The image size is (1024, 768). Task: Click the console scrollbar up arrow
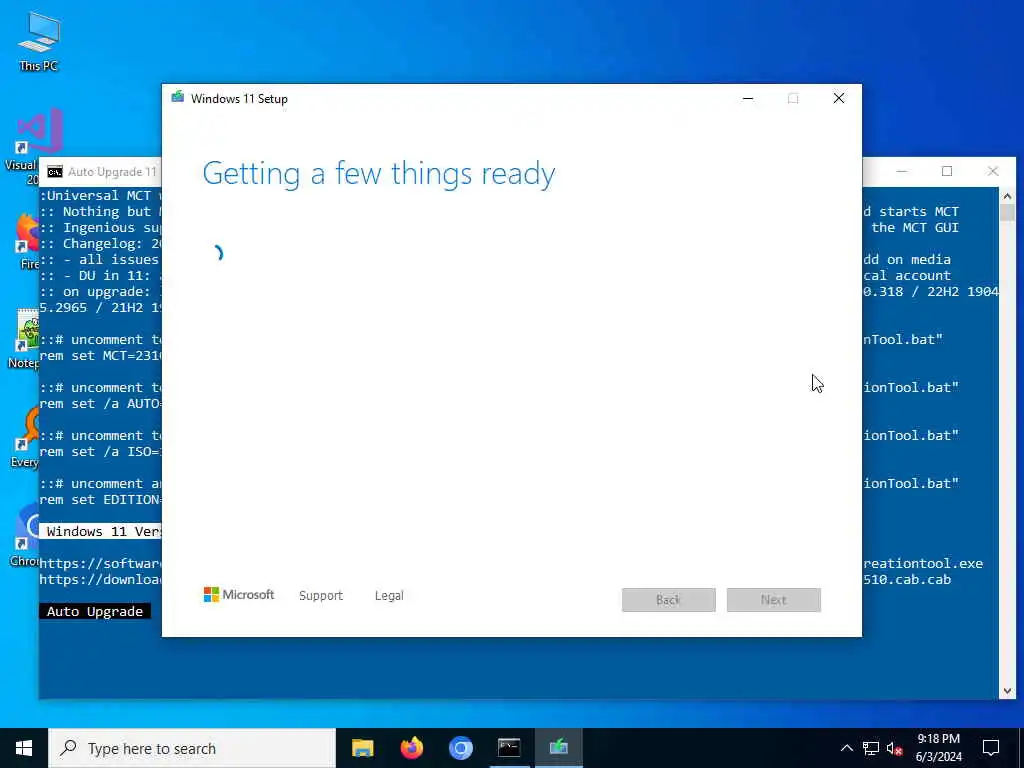1007,196
